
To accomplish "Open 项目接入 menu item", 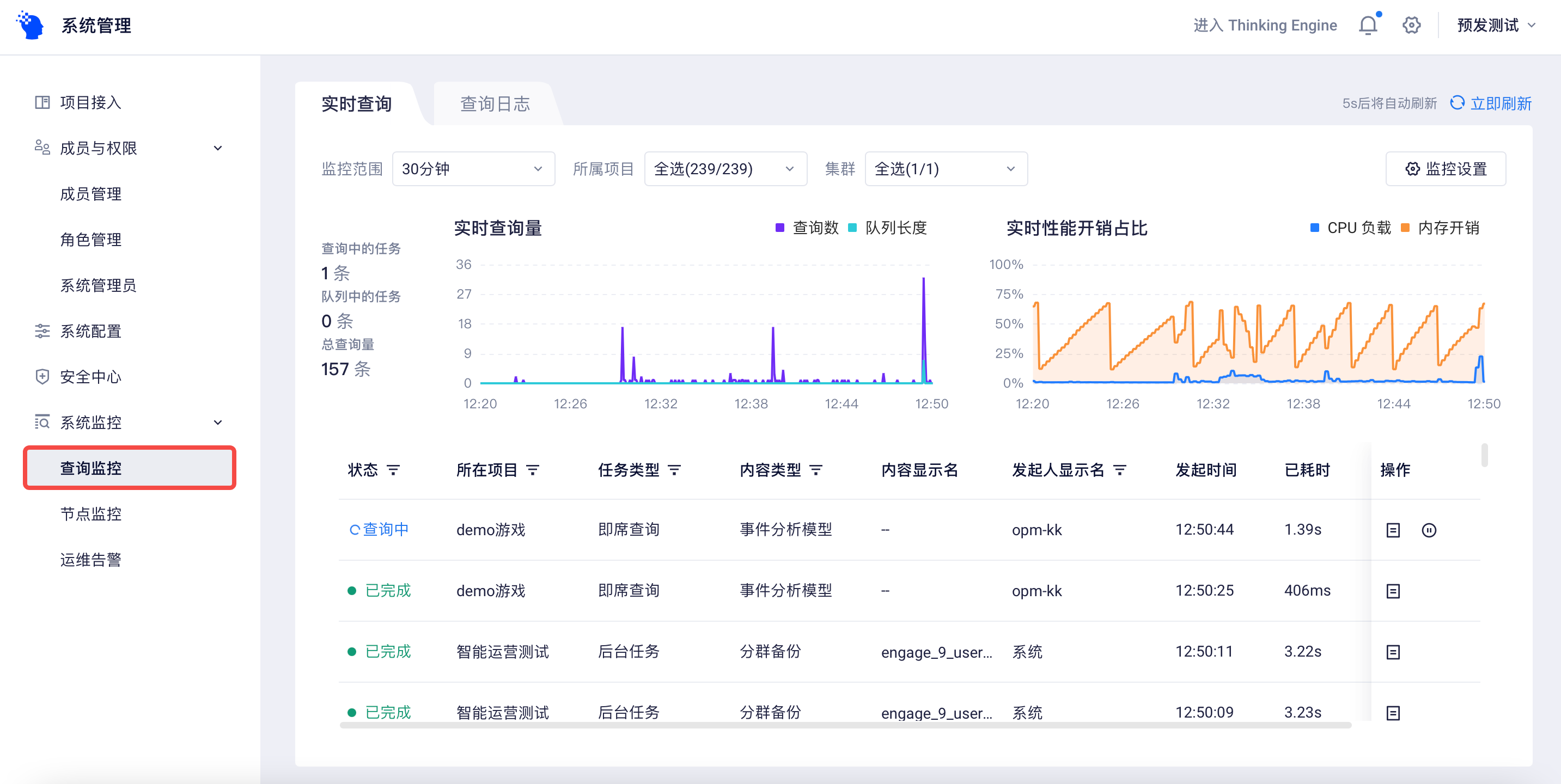I will (x=91, y=102).
